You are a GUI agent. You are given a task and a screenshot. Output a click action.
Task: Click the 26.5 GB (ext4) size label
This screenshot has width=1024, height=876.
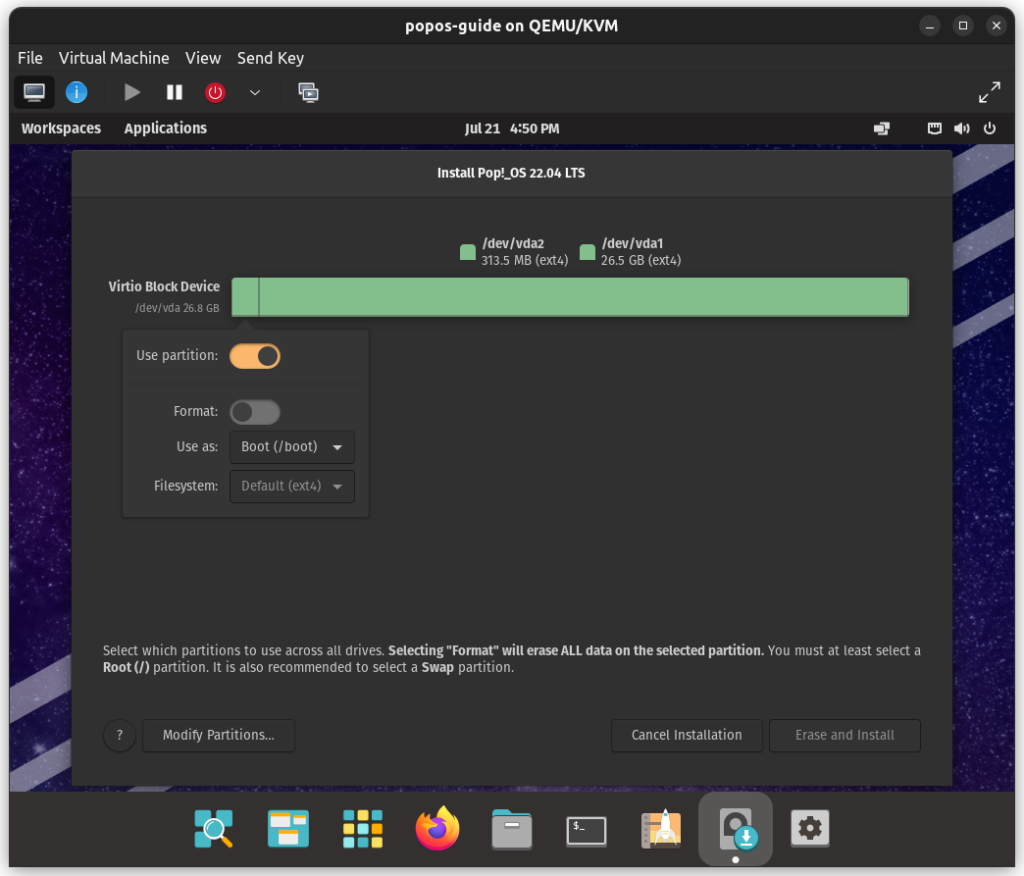(x=641, y=260)
